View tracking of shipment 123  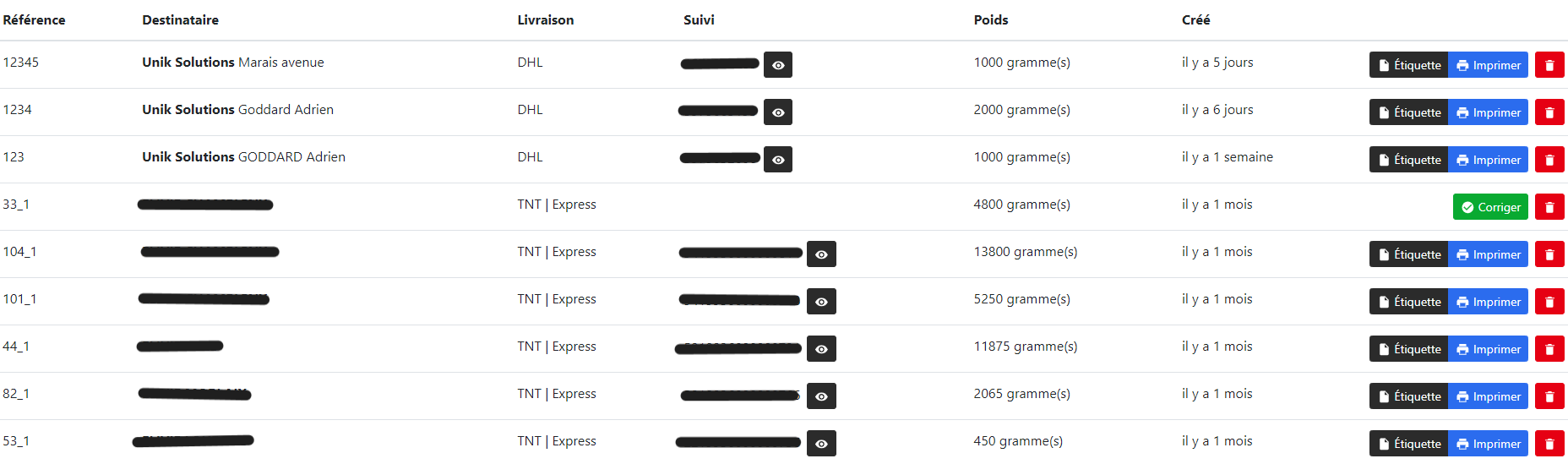pos(778,160)
